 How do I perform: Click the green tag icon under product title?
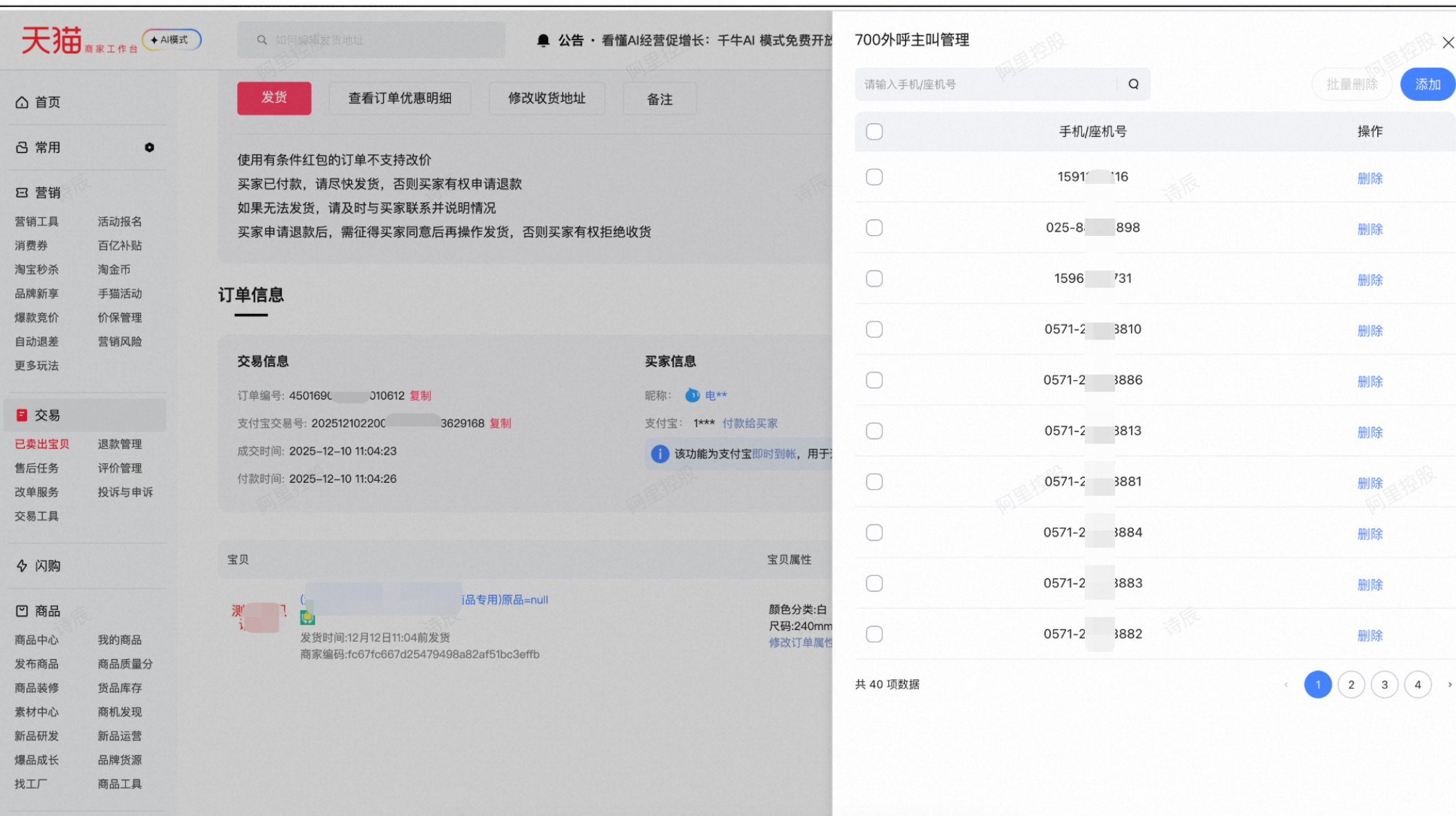tap(308, 618)
